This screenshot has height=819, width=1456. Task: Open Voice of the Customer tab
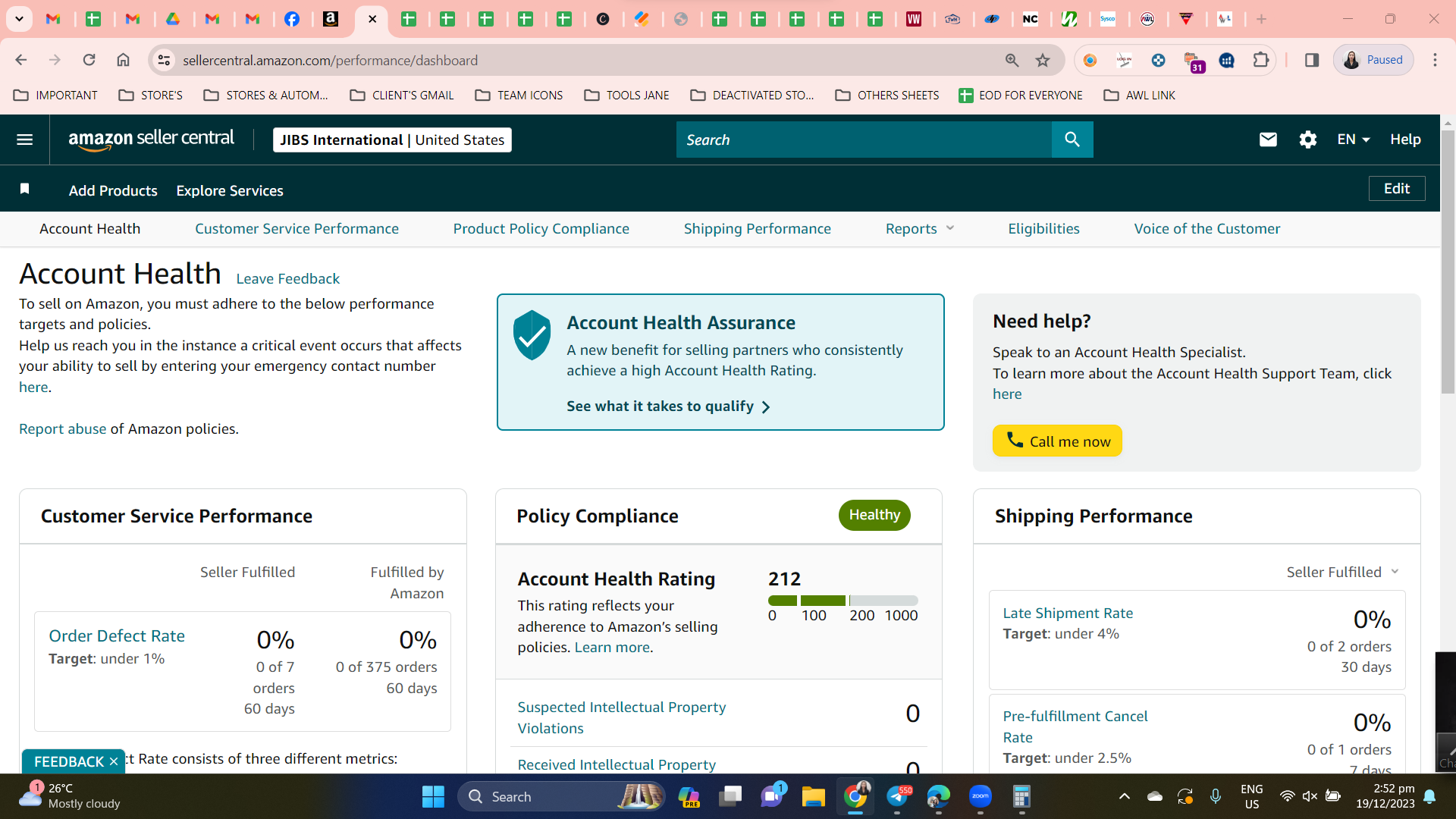tap(1207, 228)
